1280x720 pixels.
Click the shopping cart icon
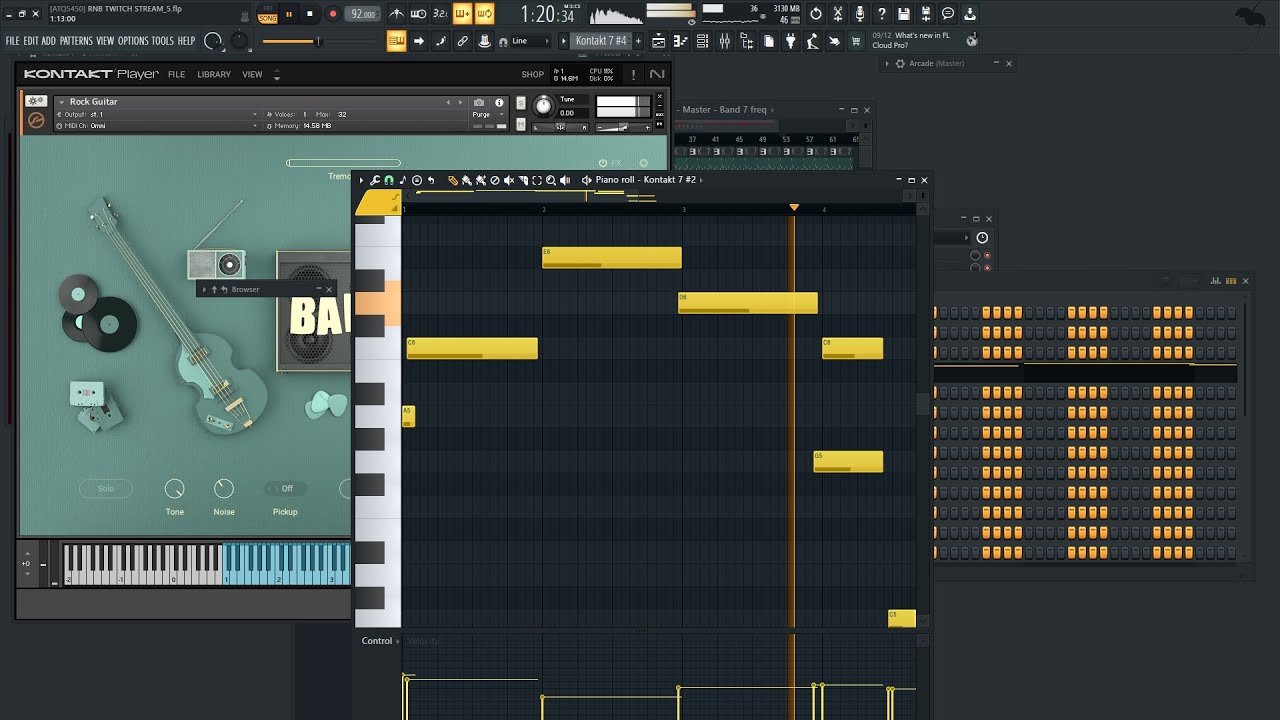pyautogui.click(x=856, y=41)
